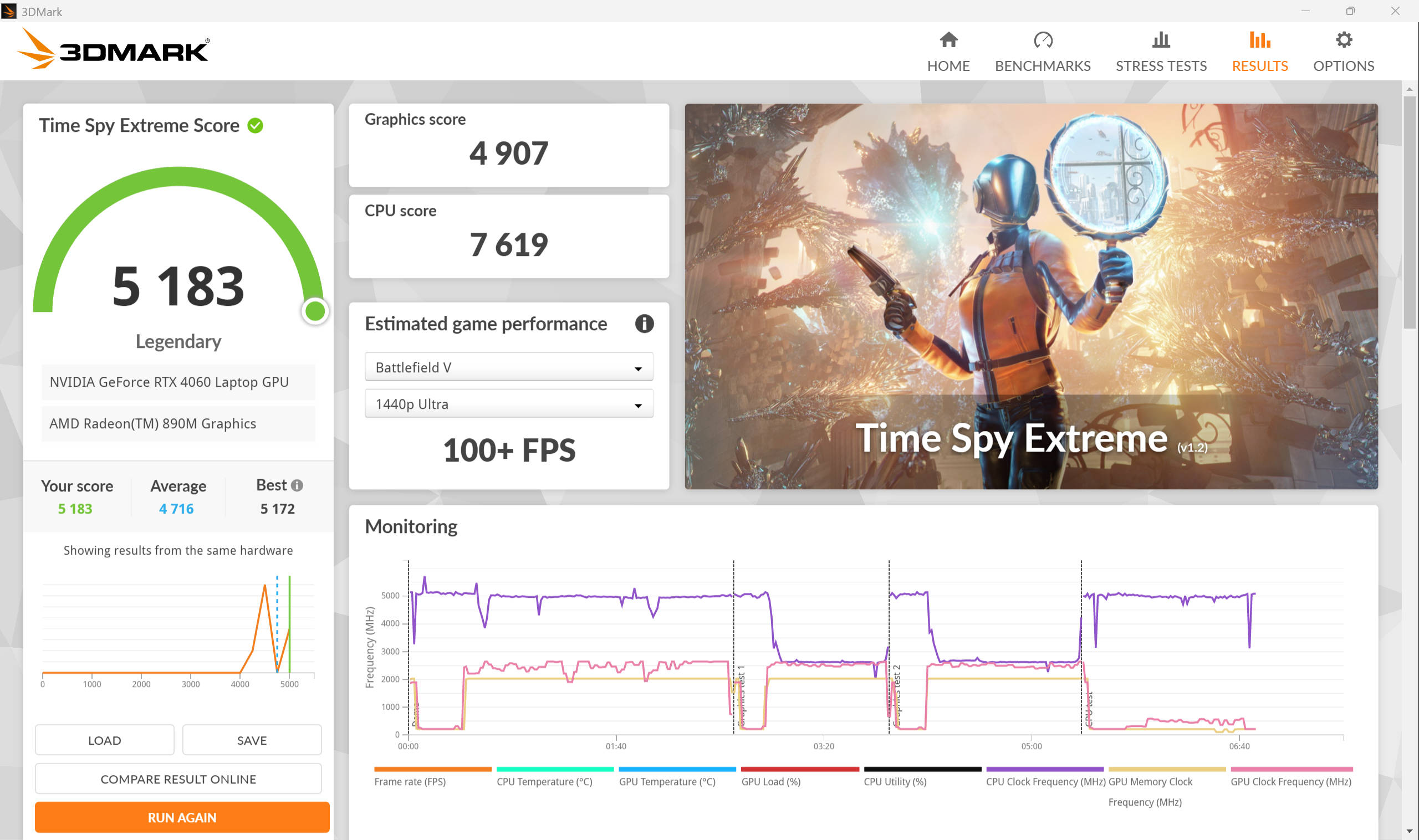
Task: Click Compare Result Online button
Action: coord(178,779)
